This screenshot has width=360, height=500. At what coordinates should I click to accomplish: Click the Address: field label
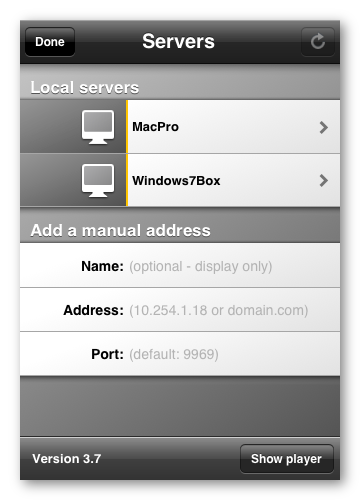tap(94, 310)
